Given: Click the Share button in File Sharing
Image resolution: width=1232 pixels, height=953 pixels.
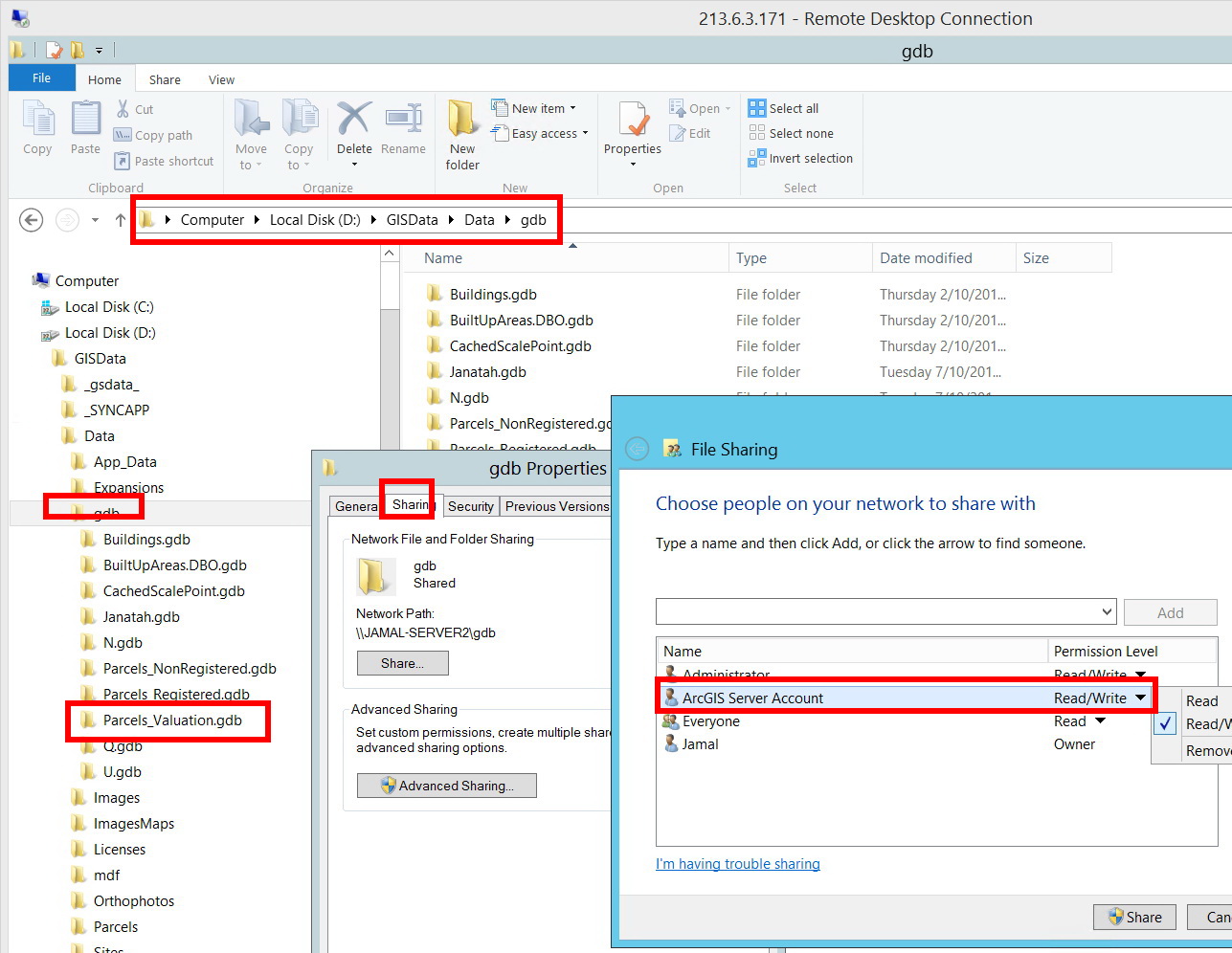Looking at the screenshot, I should [1134, 917].
